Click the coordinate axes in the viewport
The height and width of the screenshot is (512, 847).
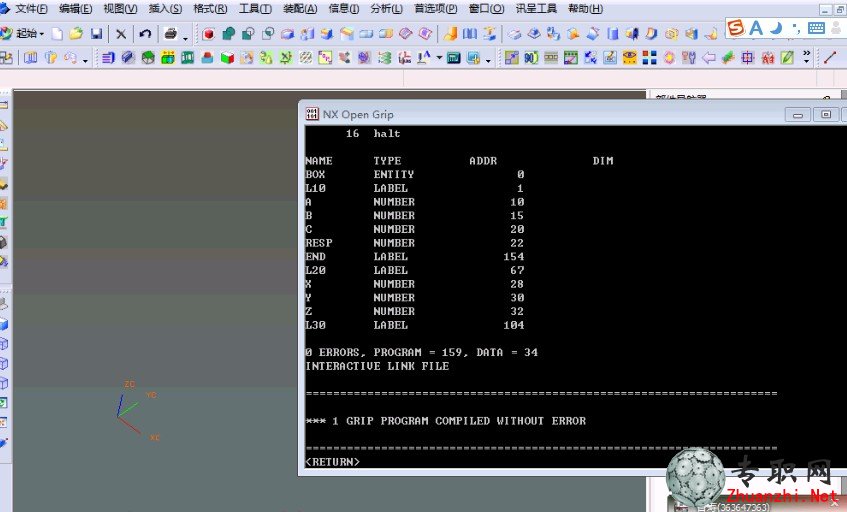coord(138,410)
